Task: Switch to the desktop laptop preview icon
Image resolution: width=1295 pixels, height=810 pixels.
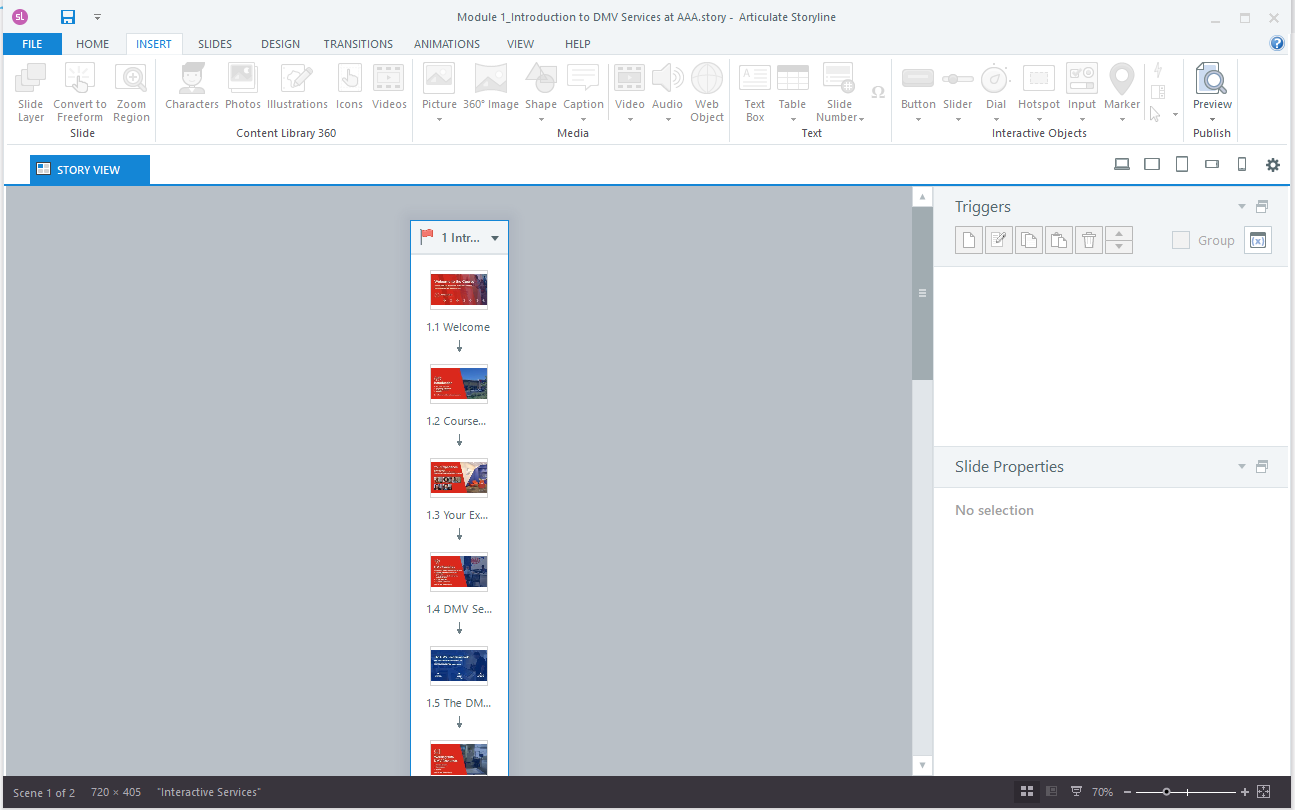Action: pos(1122,165)
